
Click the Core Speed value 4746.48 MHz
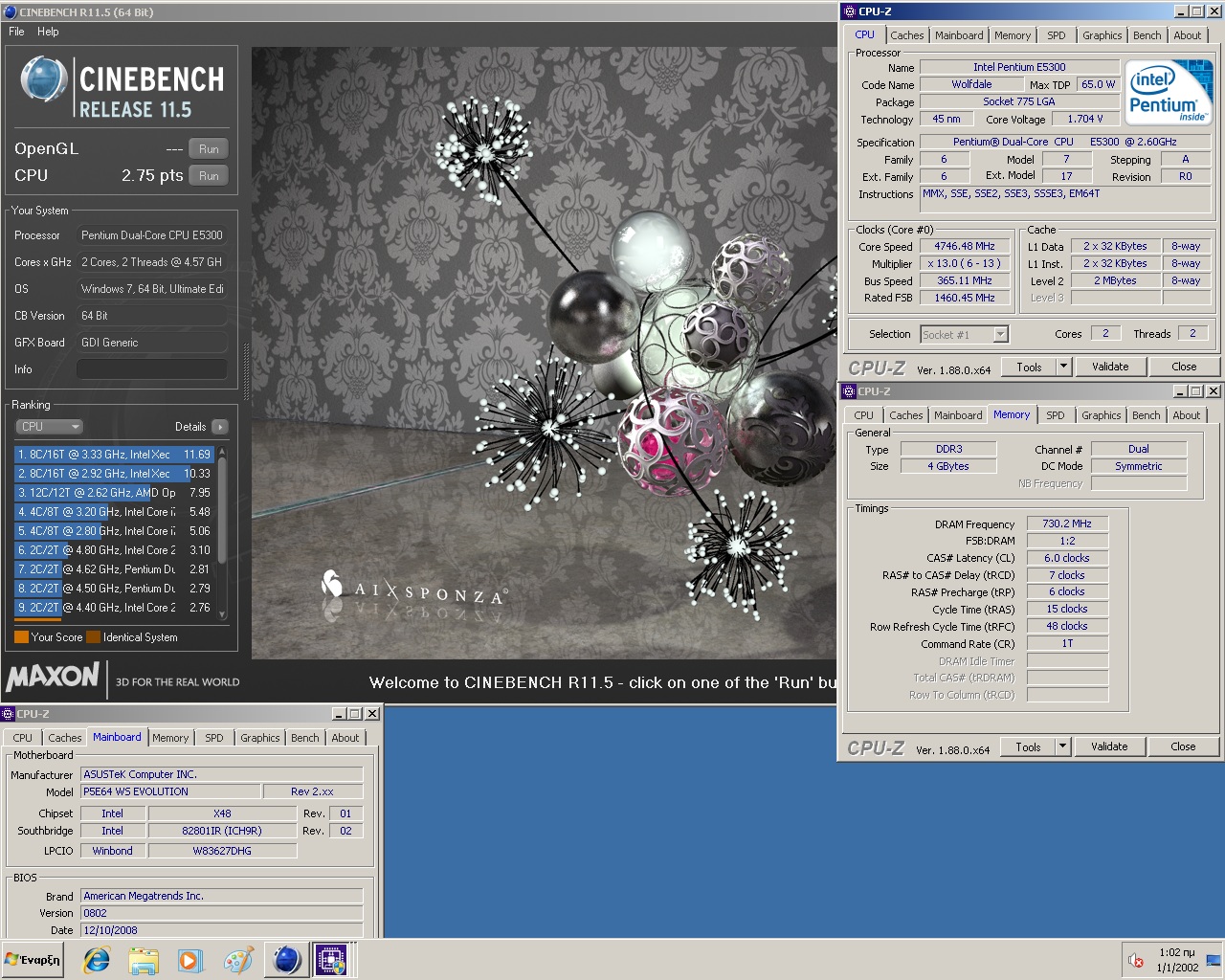click(965, 246)
